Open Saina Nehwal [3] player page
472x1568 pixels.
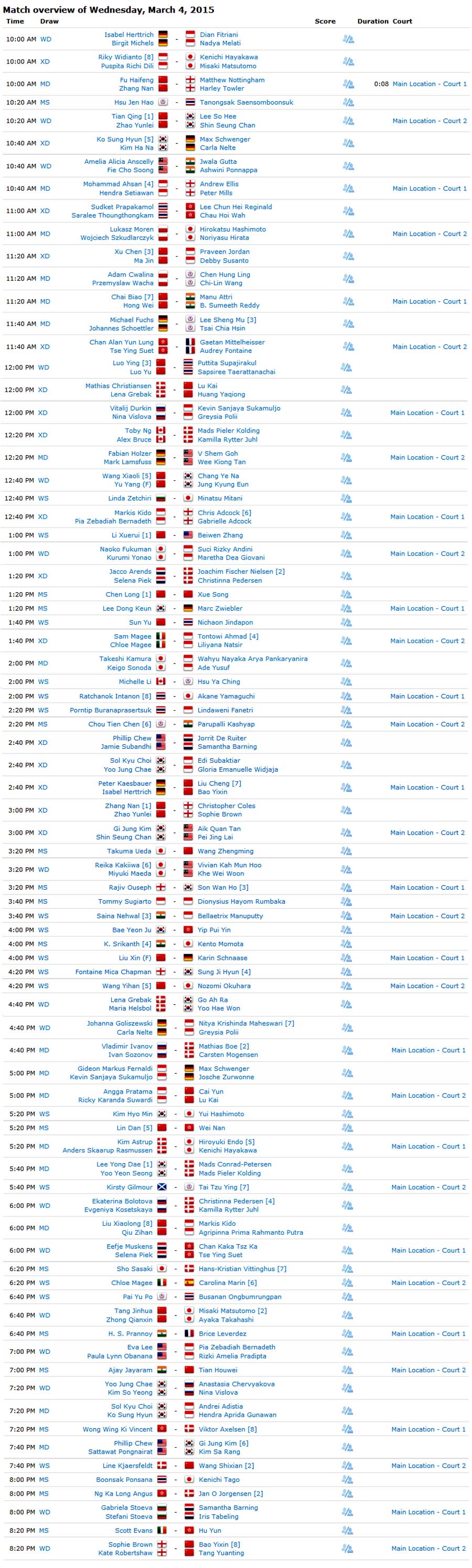(x=124, y=915)
